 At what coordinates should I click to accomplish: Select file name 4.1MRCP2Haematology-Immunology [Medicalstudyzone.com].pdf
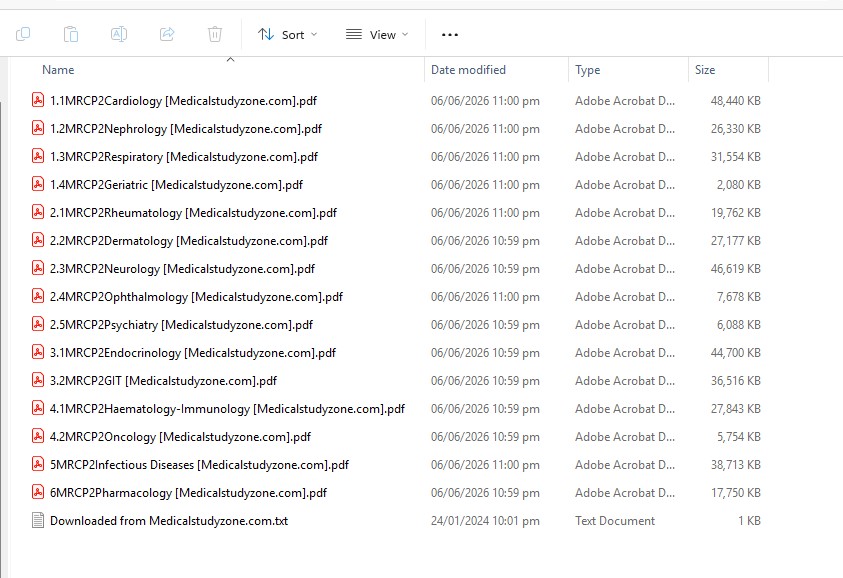click(x=227, y=409)
